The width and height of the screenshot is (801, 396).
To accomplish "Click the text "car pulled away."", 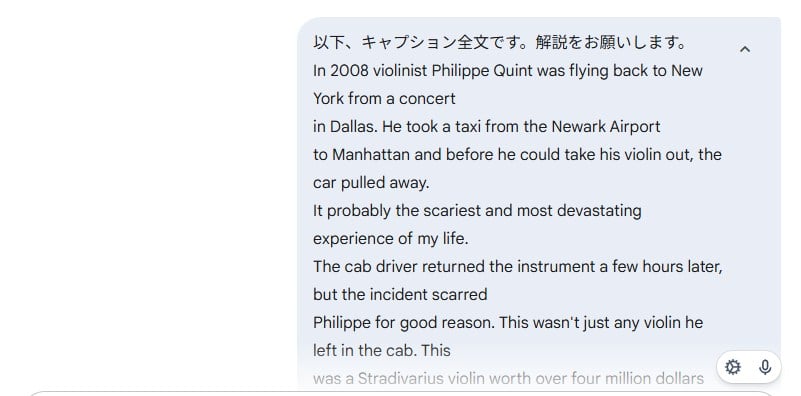I will click(371, 183).
